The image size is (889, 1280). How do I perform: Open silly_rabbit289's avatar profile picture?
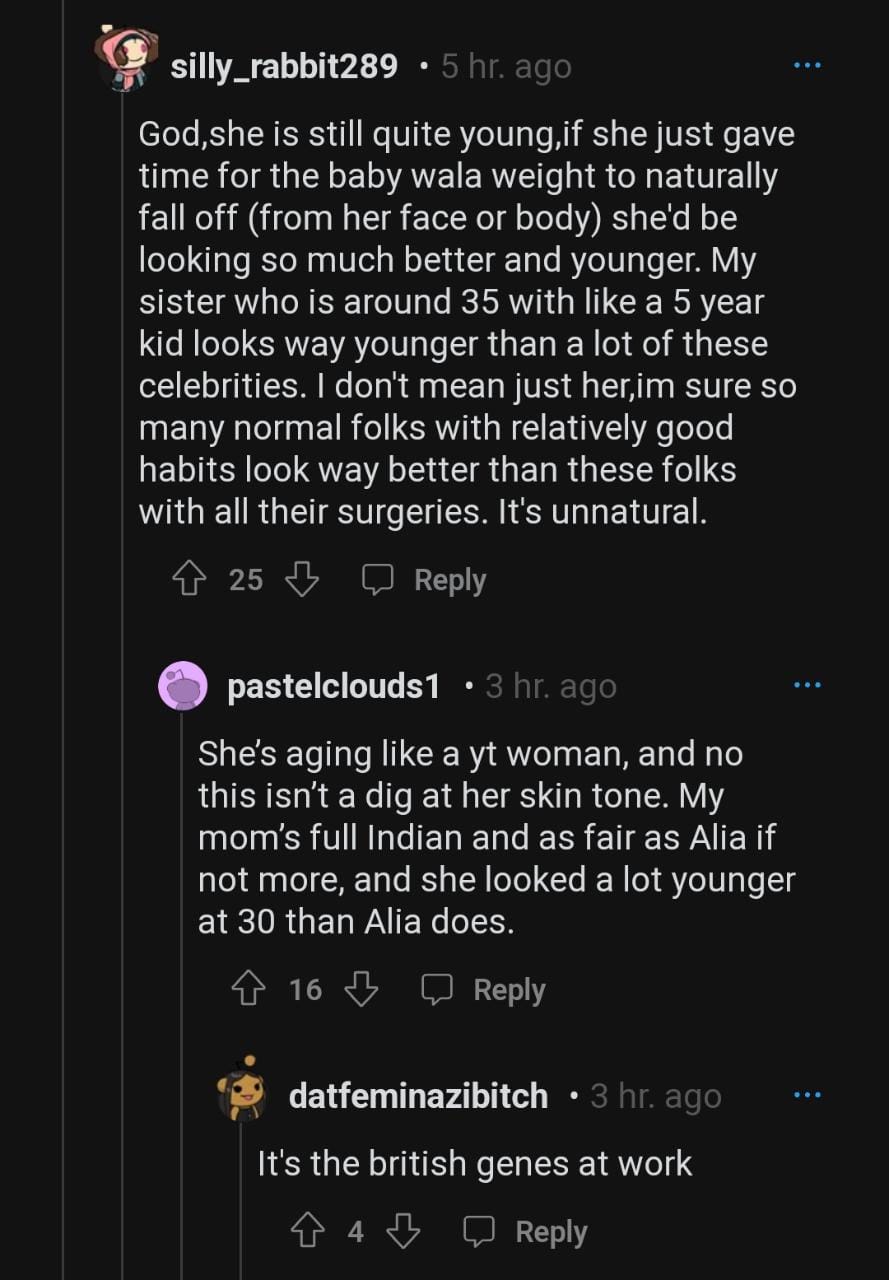coord(125,60)
